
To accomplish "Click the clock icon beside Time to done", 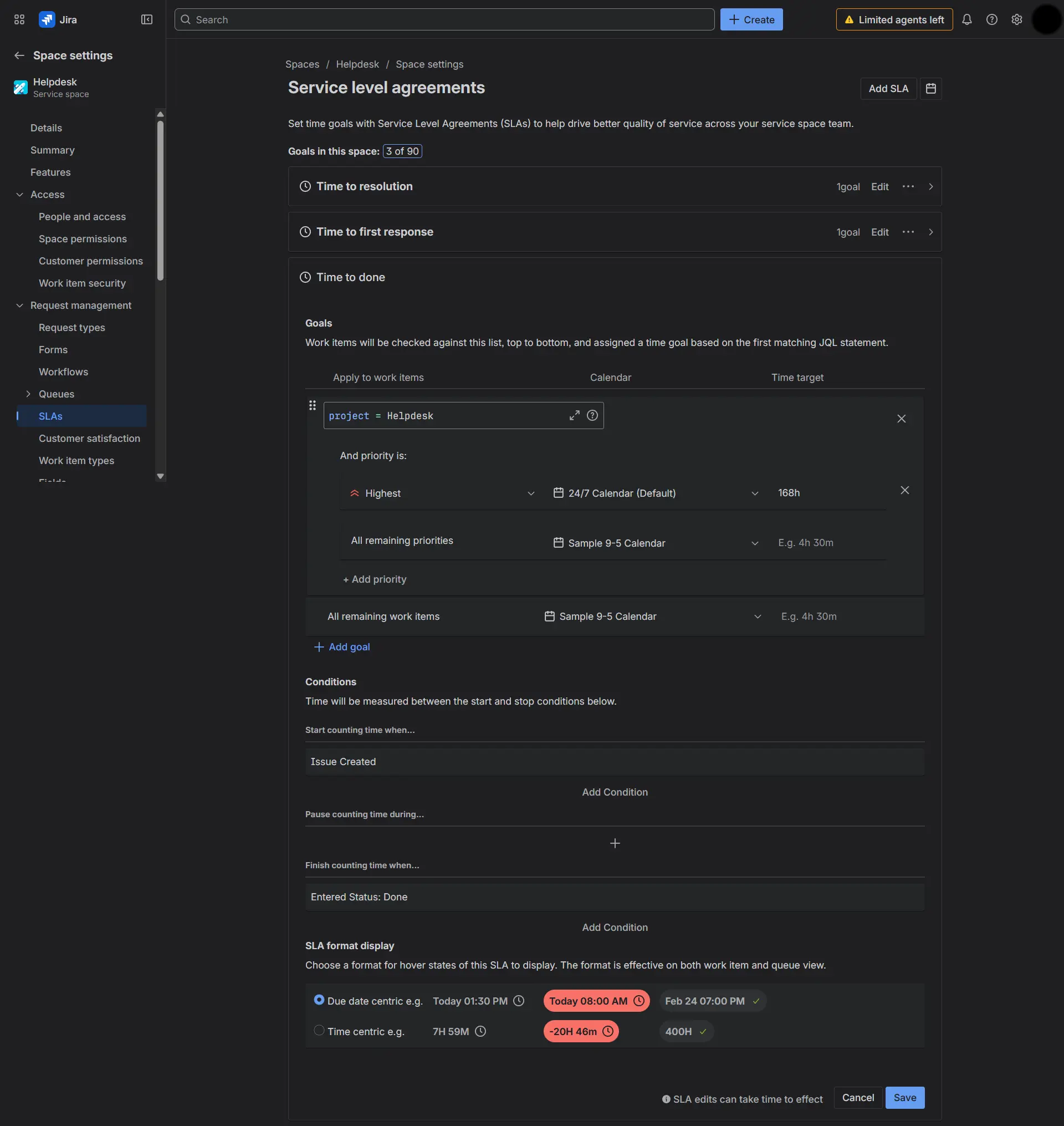I will coord(305,277).
